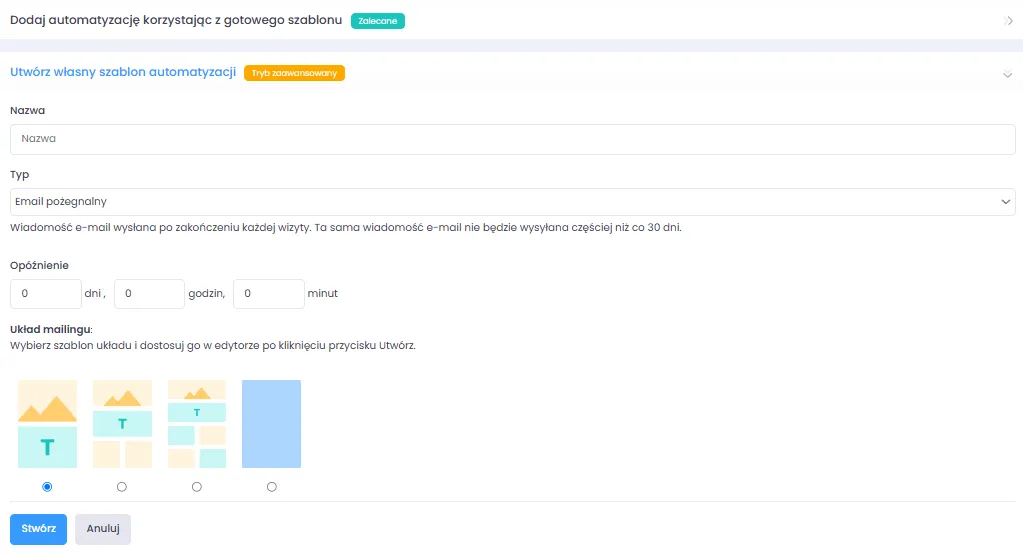Collapse the Utwórz własny szablon section chevron
1023x556 pixels.
pos(1007,73)
